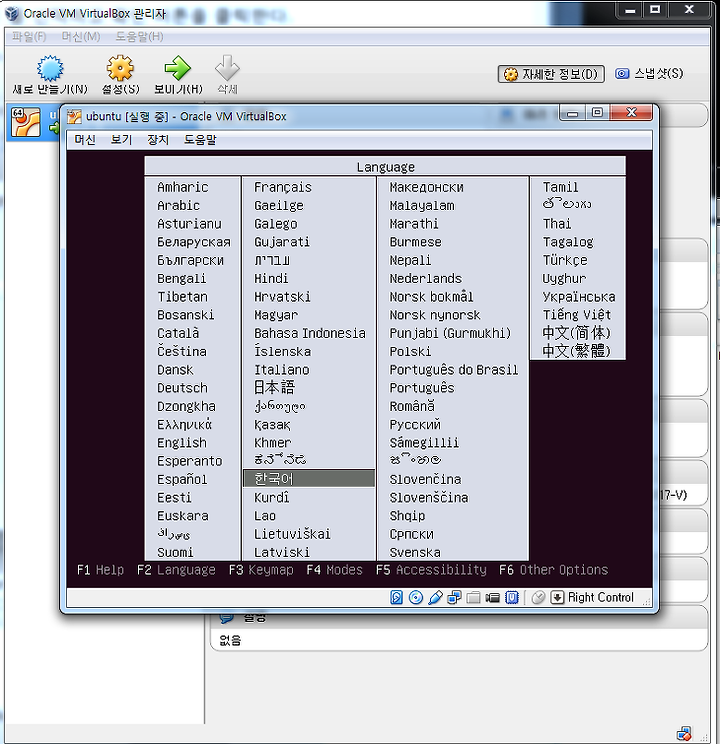This screenshot has height=744, width=720.
Task: Select Türkçe in the Language list
Action: click(x=565, y=260)
